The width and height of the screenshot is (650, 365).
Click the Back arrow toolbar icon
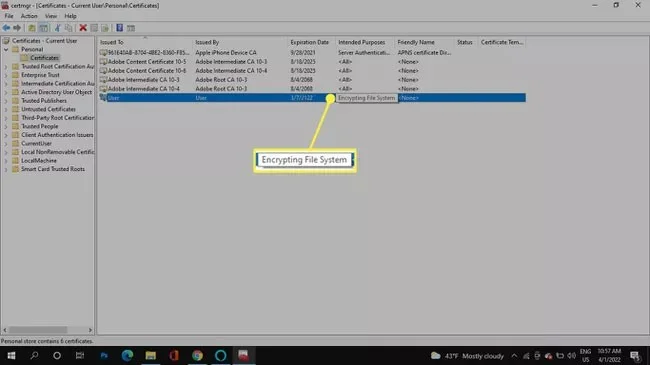(x=6, y=28)
